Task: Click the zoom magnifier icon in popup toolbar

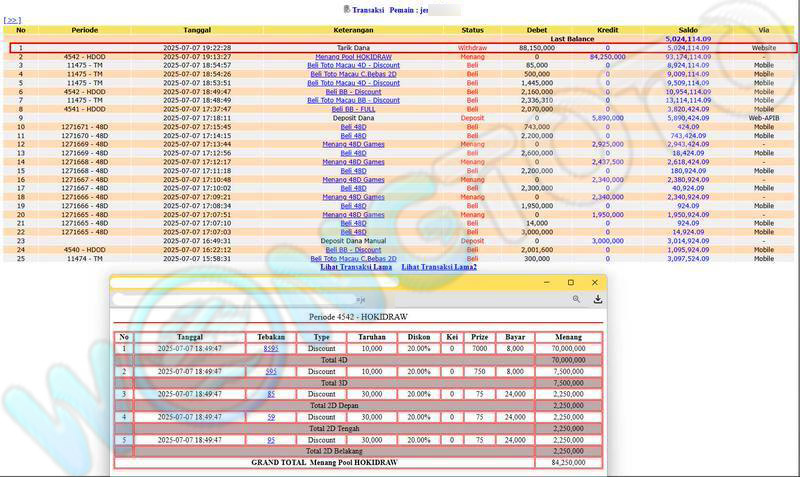Action: click(x=577, y=299)
